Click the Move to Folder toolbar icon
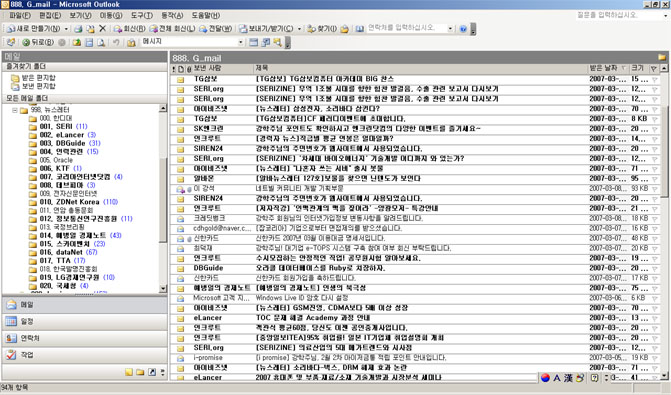671x395 pixels. click(x=90, y=29)
